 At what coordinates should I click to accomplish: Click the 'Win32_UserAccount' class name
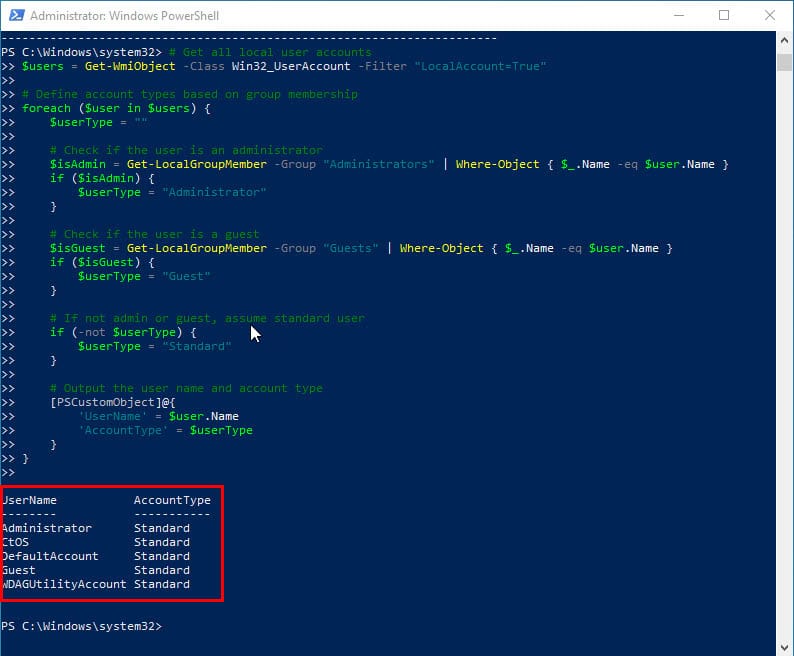291,66
